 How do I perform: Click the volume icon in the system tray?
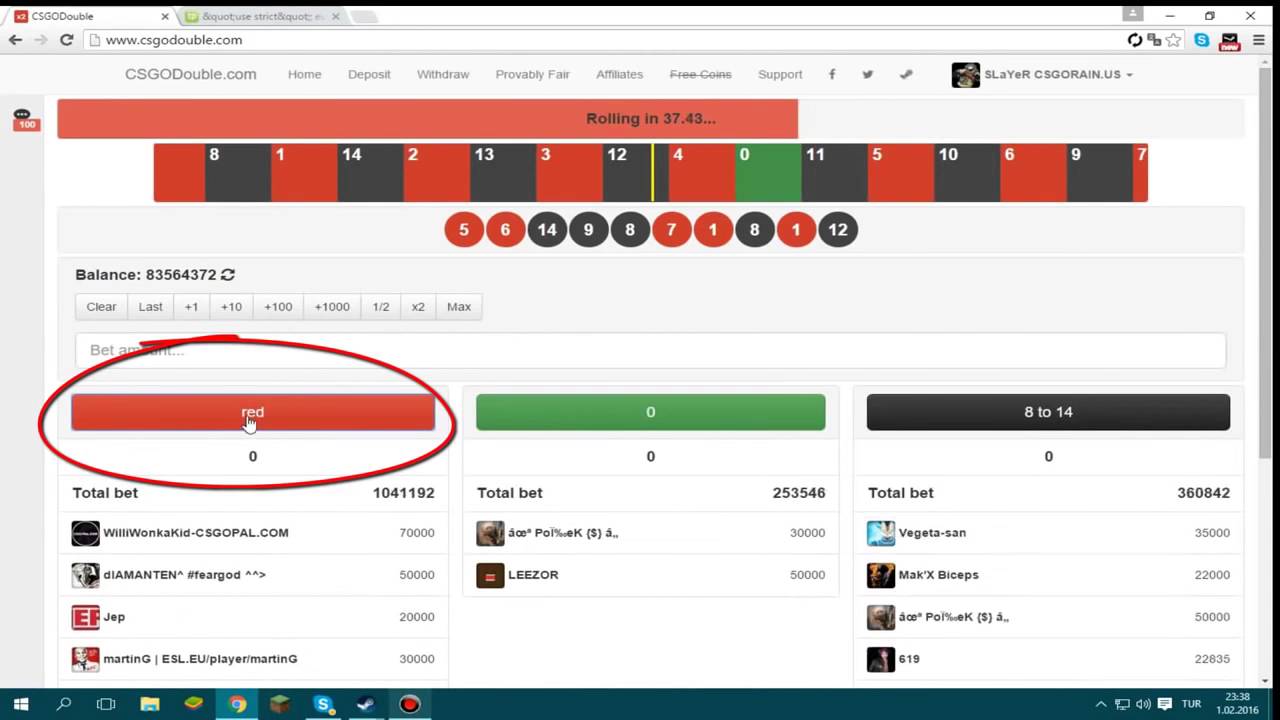1143,704
